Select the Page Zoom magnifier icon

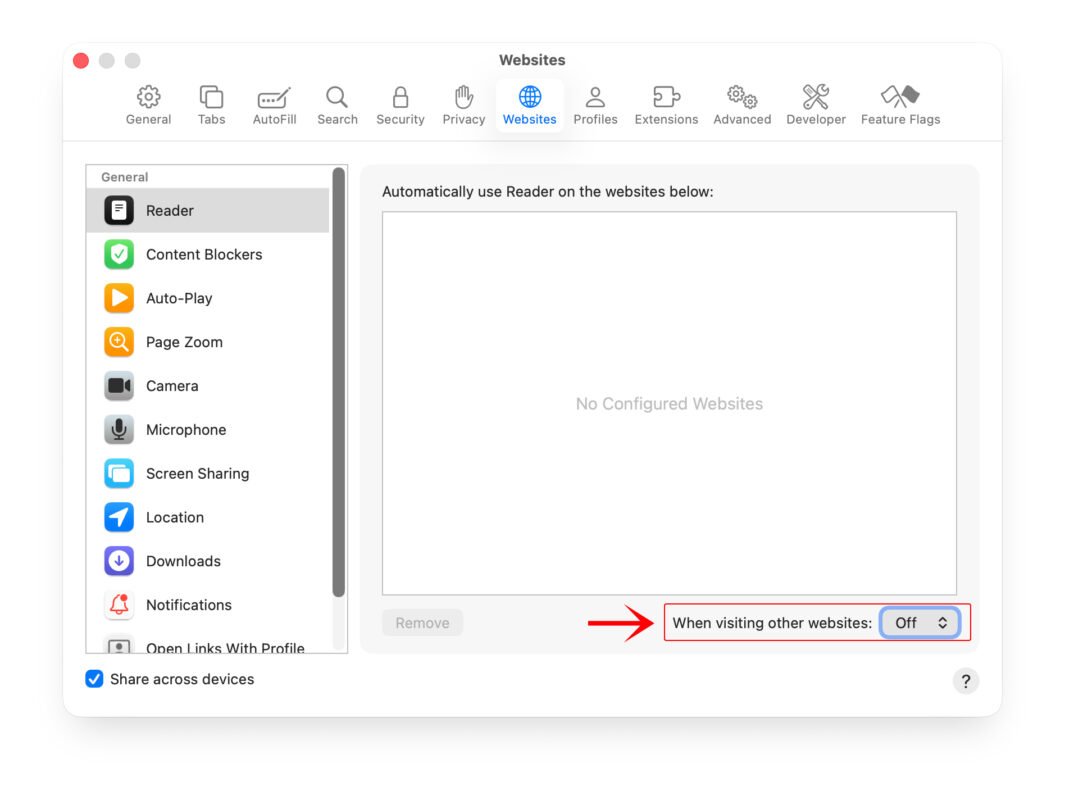(118, 342)
